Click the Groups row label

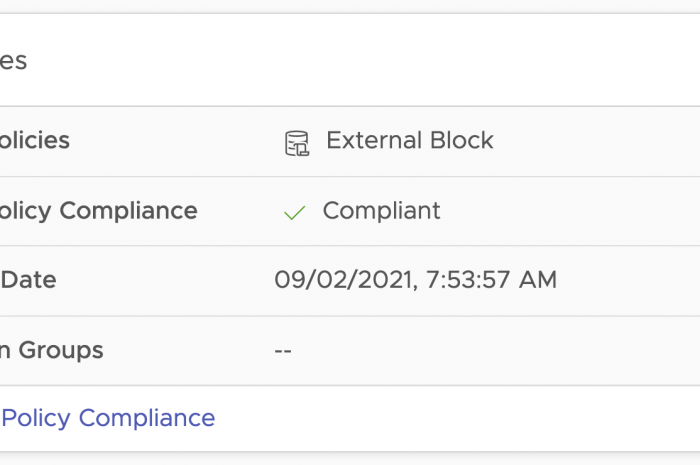point(52,351)
